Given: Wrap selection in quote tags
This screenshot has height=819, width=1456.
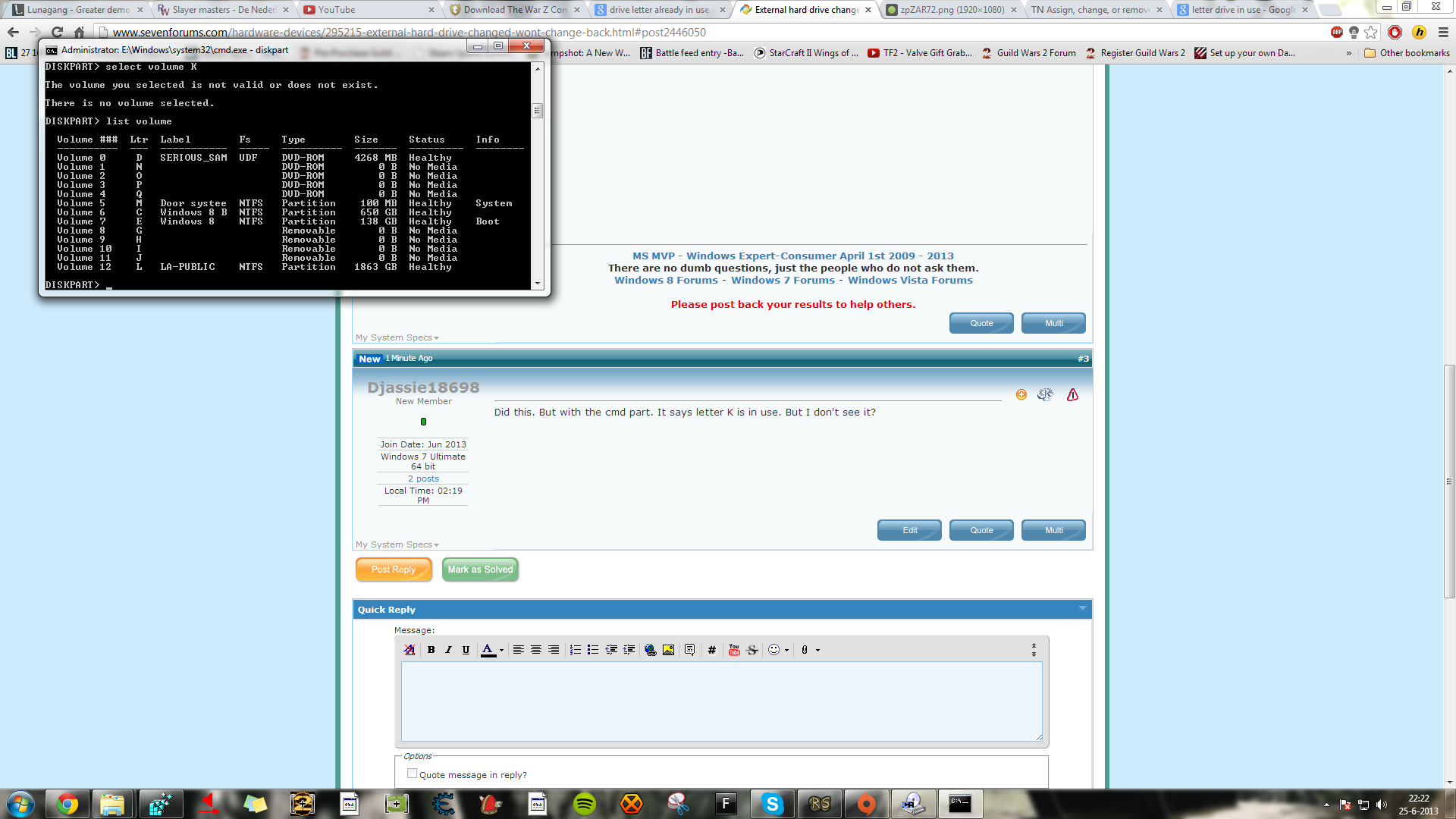Looking at the screenshot, I should (x=689, y=650).
